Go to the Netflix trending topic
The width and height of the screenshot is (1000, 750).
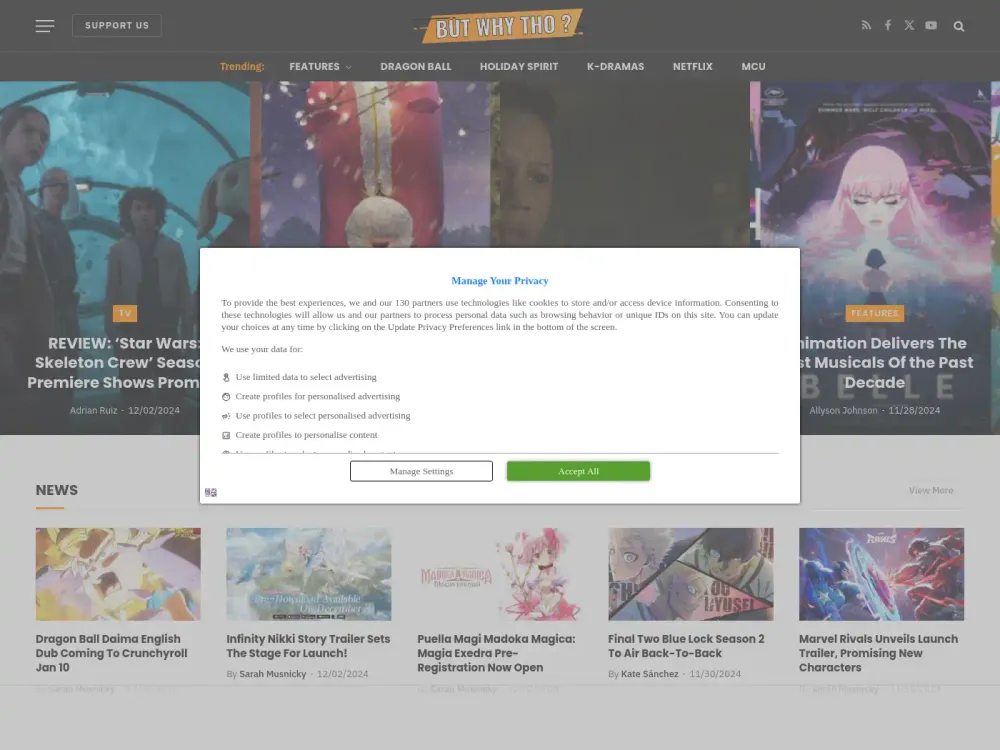[x=692, y=67]
